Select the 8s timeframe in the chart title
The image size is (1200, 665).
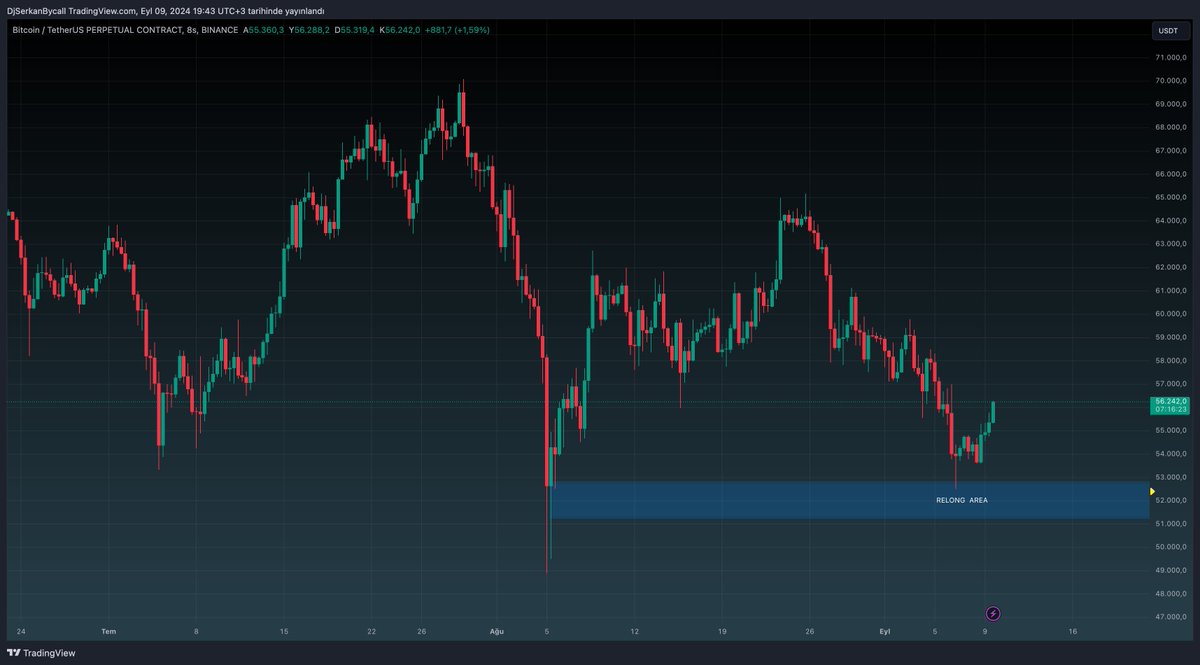coord(192,30)
